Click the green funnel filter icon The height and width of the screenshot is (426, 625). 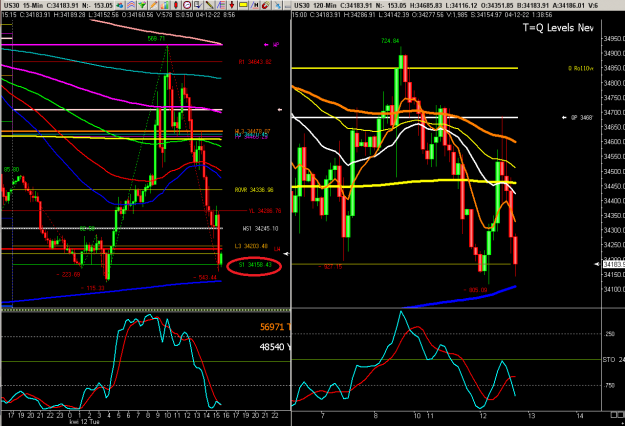click(142, 5)
